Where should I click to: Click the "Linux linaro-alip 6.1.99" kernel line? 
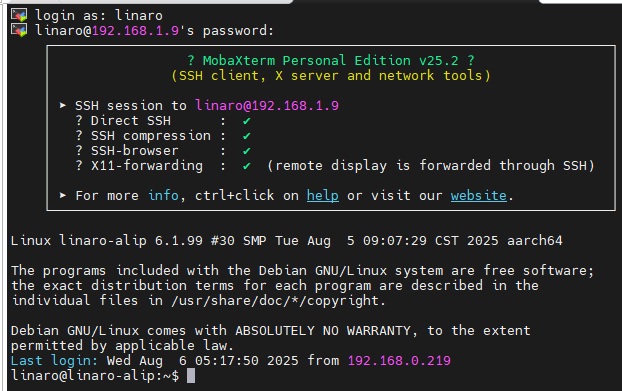tap(286, 240)
